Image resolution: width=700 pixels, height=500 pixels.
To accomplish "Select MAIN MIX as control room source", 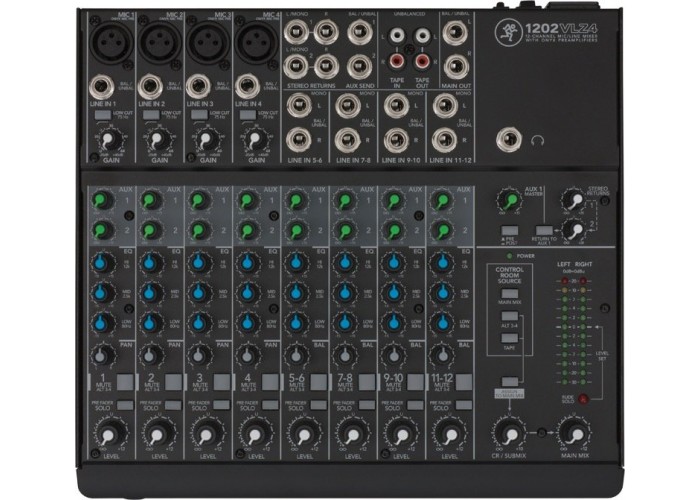I will click(509, 294).
